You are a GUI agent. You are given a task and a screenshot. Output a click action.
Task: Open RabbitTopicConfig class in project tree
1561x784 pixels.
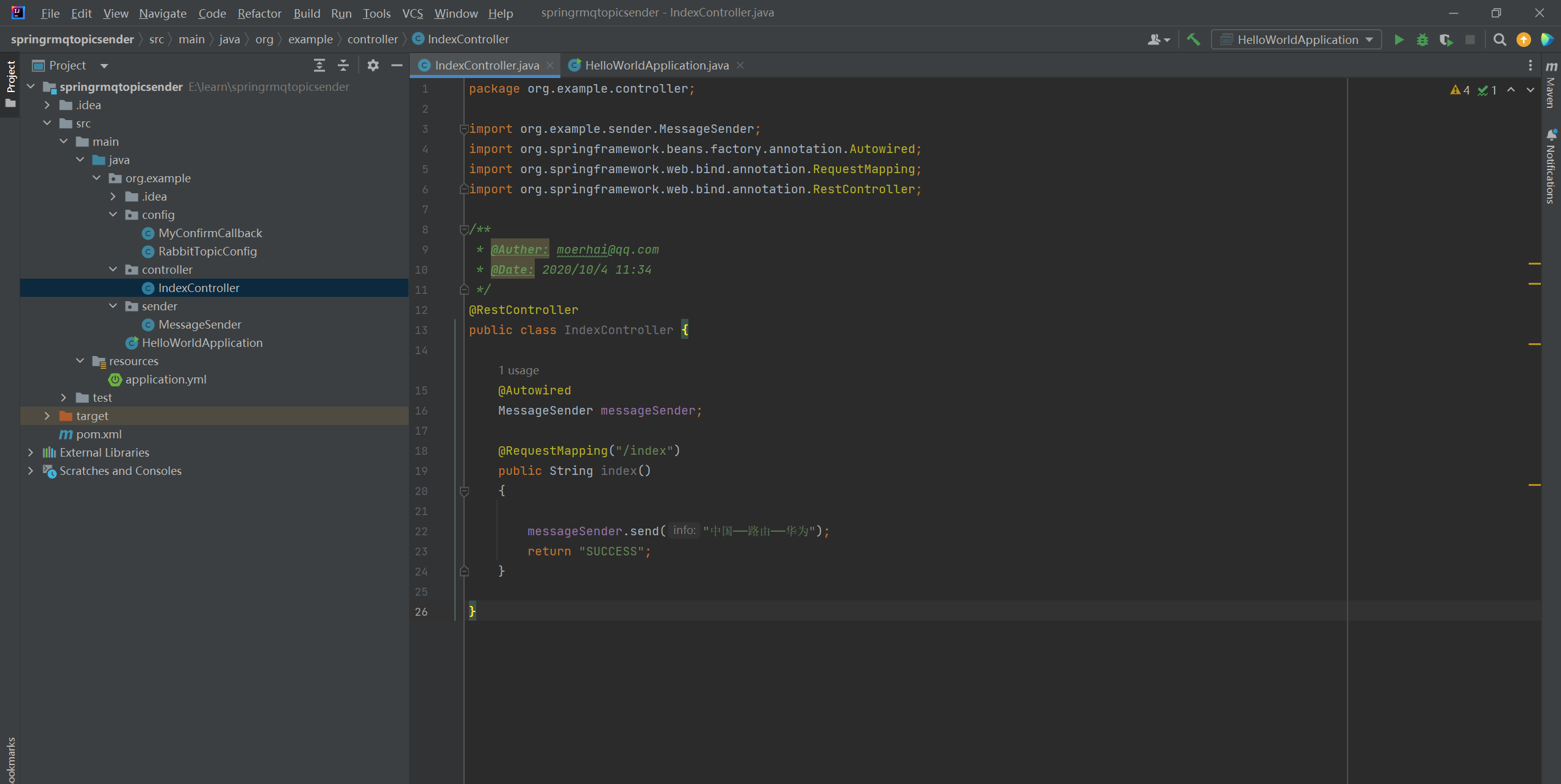207,251
